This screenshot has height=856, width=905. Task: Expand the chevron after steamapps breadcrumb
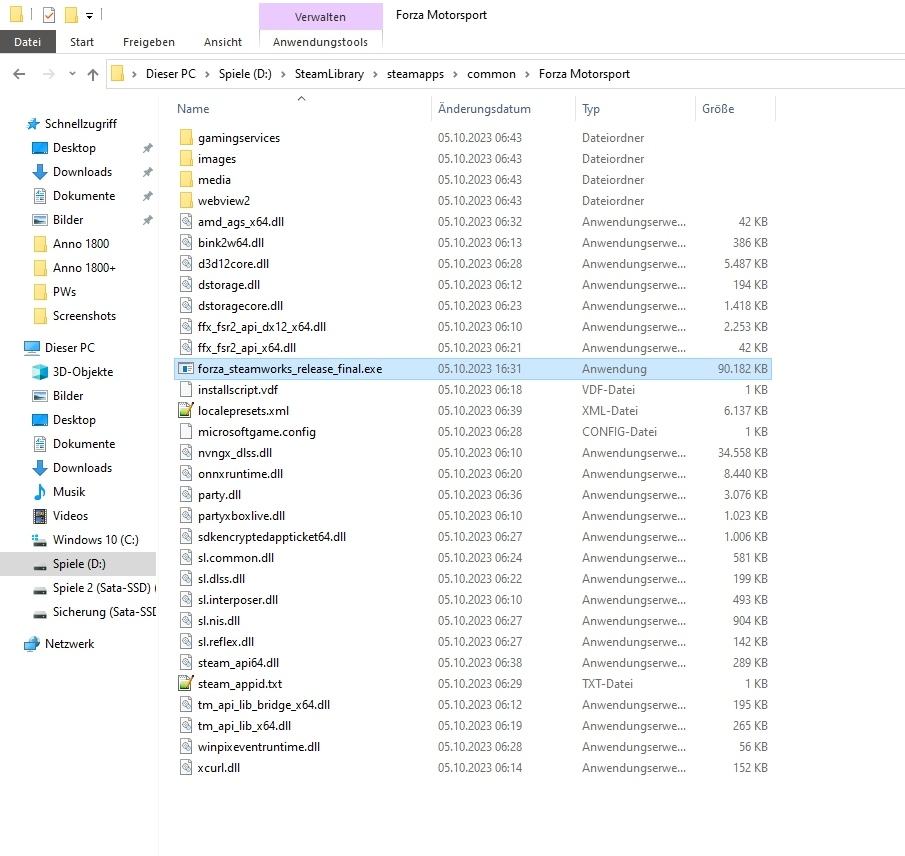(x=455, y=74)
